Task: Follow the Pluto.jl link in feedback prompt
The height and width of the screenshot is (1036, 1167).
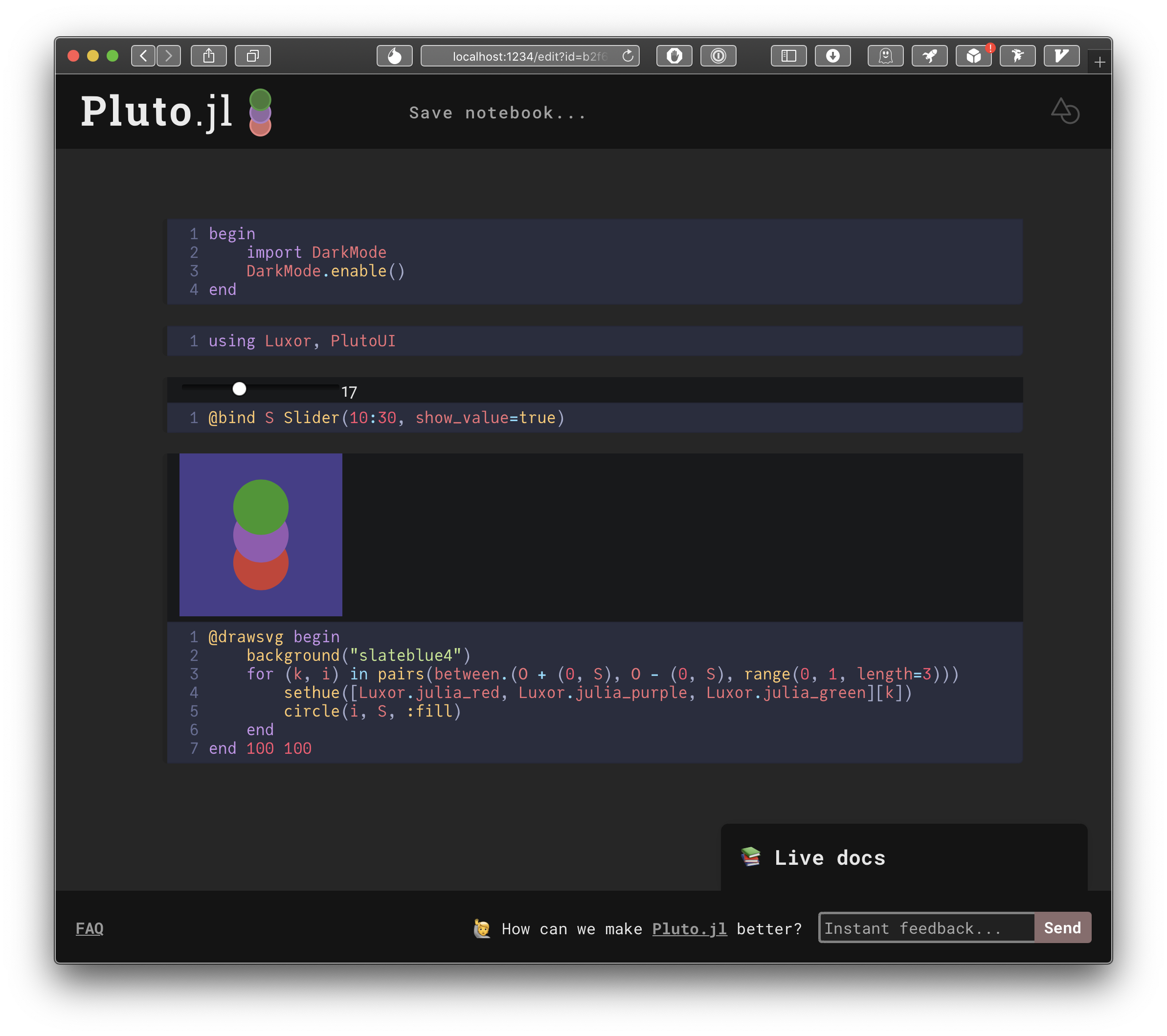Action: [689, 928]
